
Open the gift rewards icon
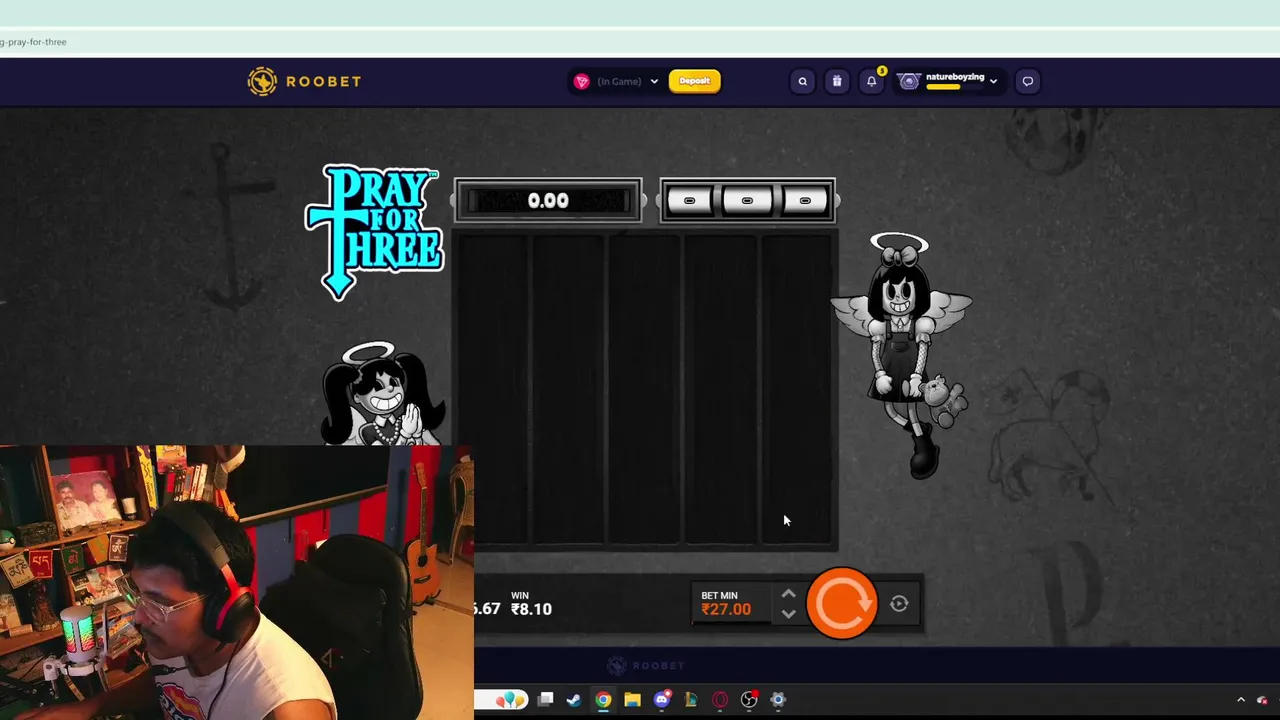tap(837, 82)
